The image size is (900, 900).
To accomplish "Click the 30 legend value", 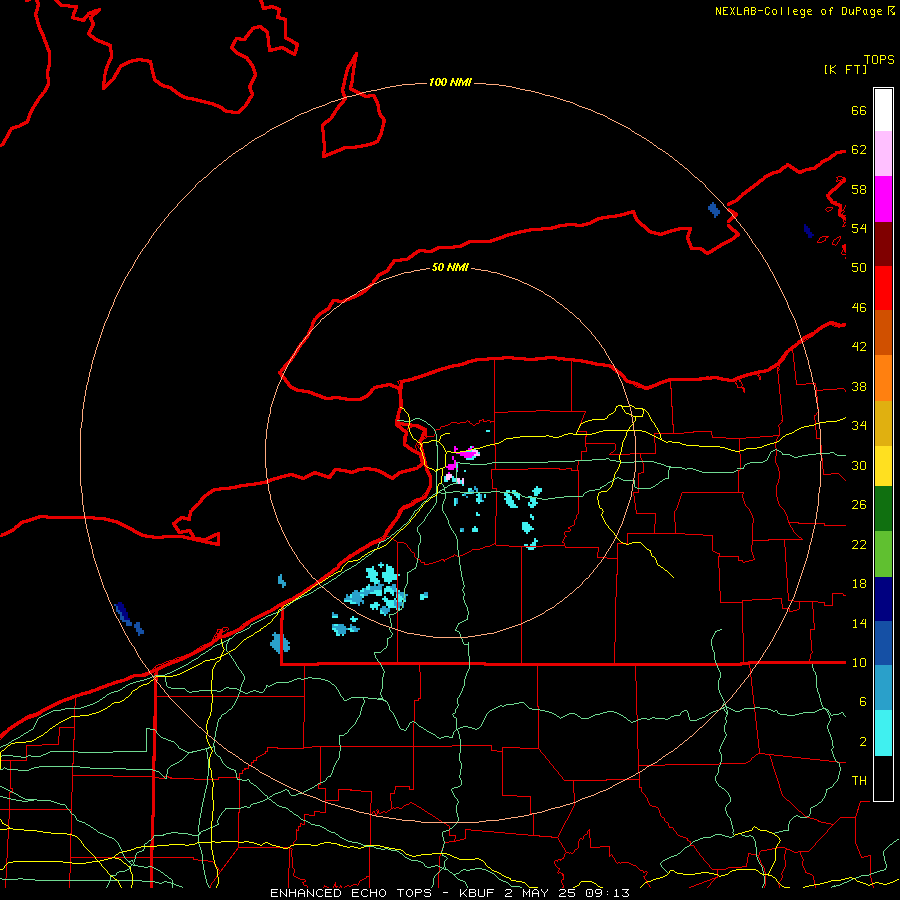I will tap(859, 465).
